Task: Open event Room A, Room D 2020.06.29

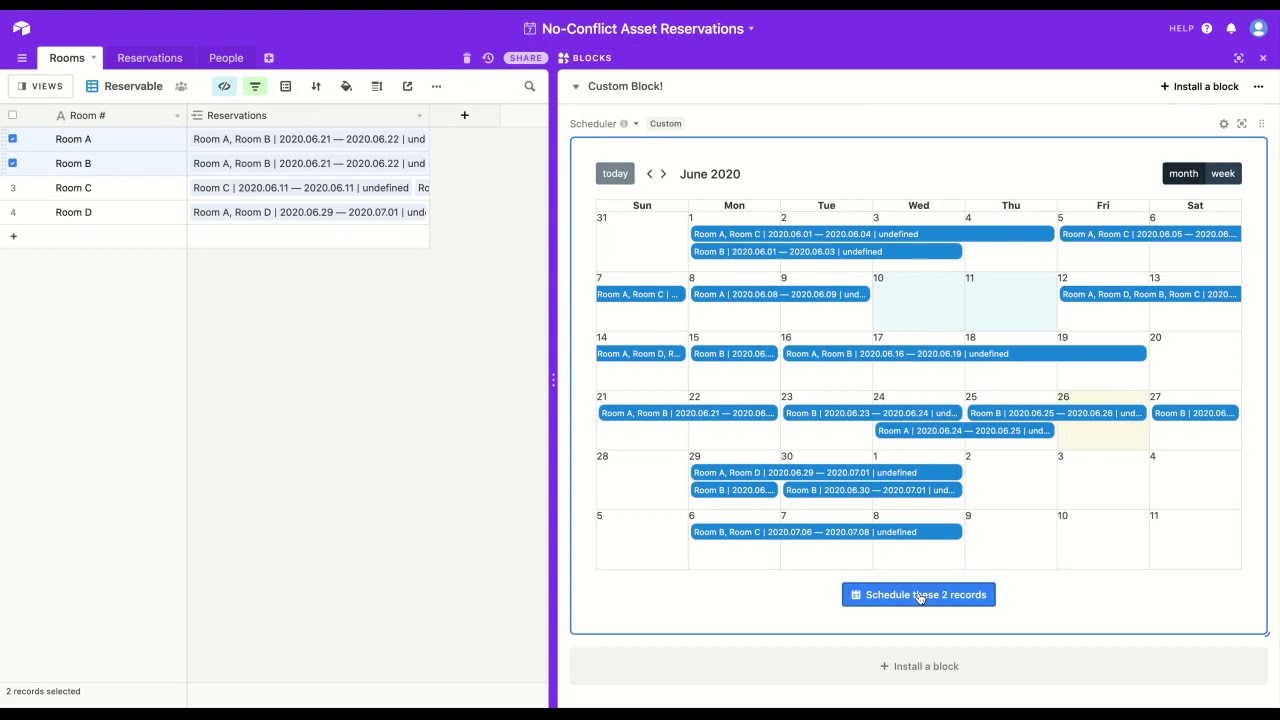Action: pos(826,473)
